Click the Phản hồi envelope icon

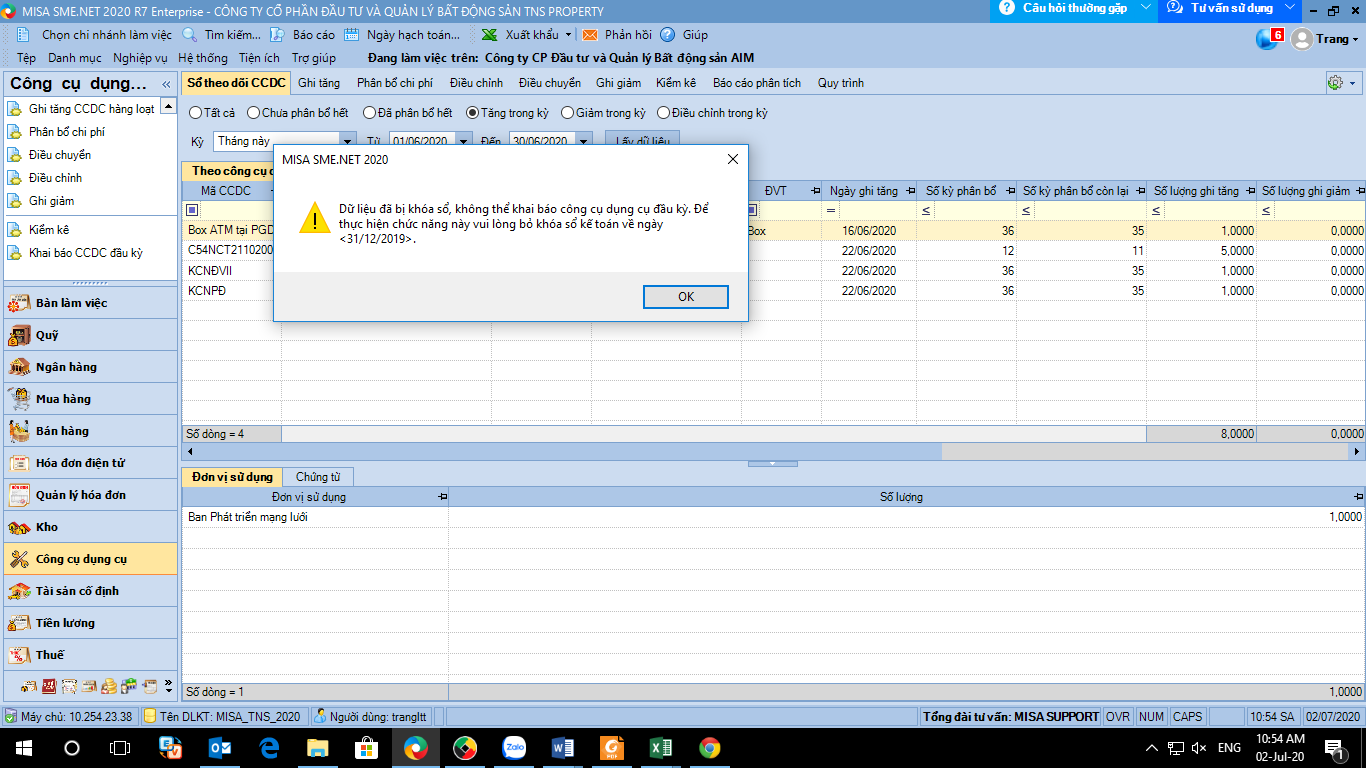click(590, 35)
